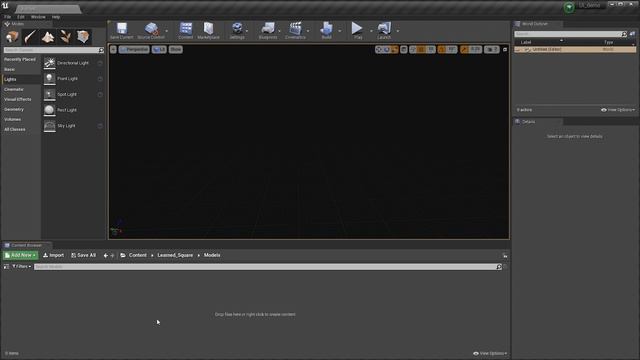This screenshot has height=360, width=640.
Task: Open the Perspective view mode dropdown
Action: (x=134, y=49)
